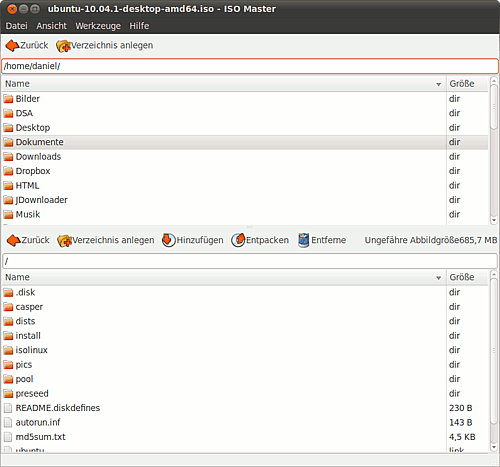Click the autorun.inf file icon

8,423
